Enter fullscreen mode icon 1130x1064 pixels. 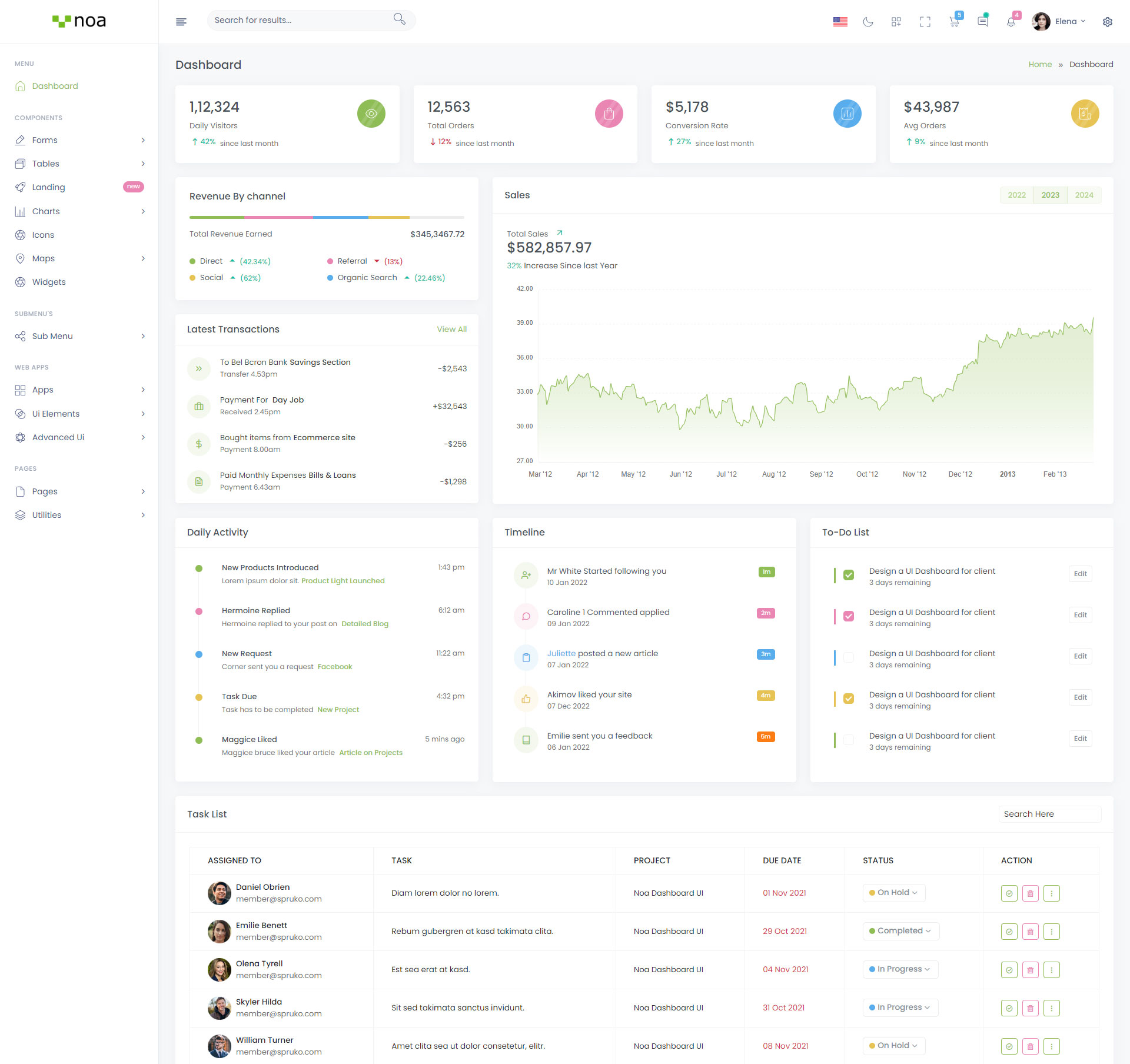925,22
